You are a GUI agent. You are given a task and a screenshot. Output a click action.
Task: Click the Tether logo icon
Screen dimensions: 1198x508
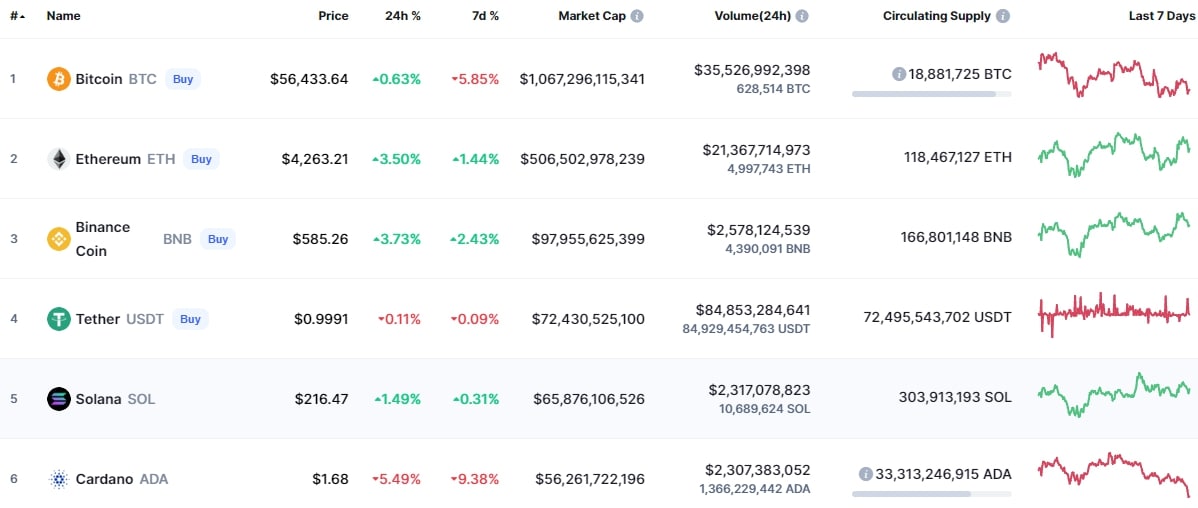[59, 319]
